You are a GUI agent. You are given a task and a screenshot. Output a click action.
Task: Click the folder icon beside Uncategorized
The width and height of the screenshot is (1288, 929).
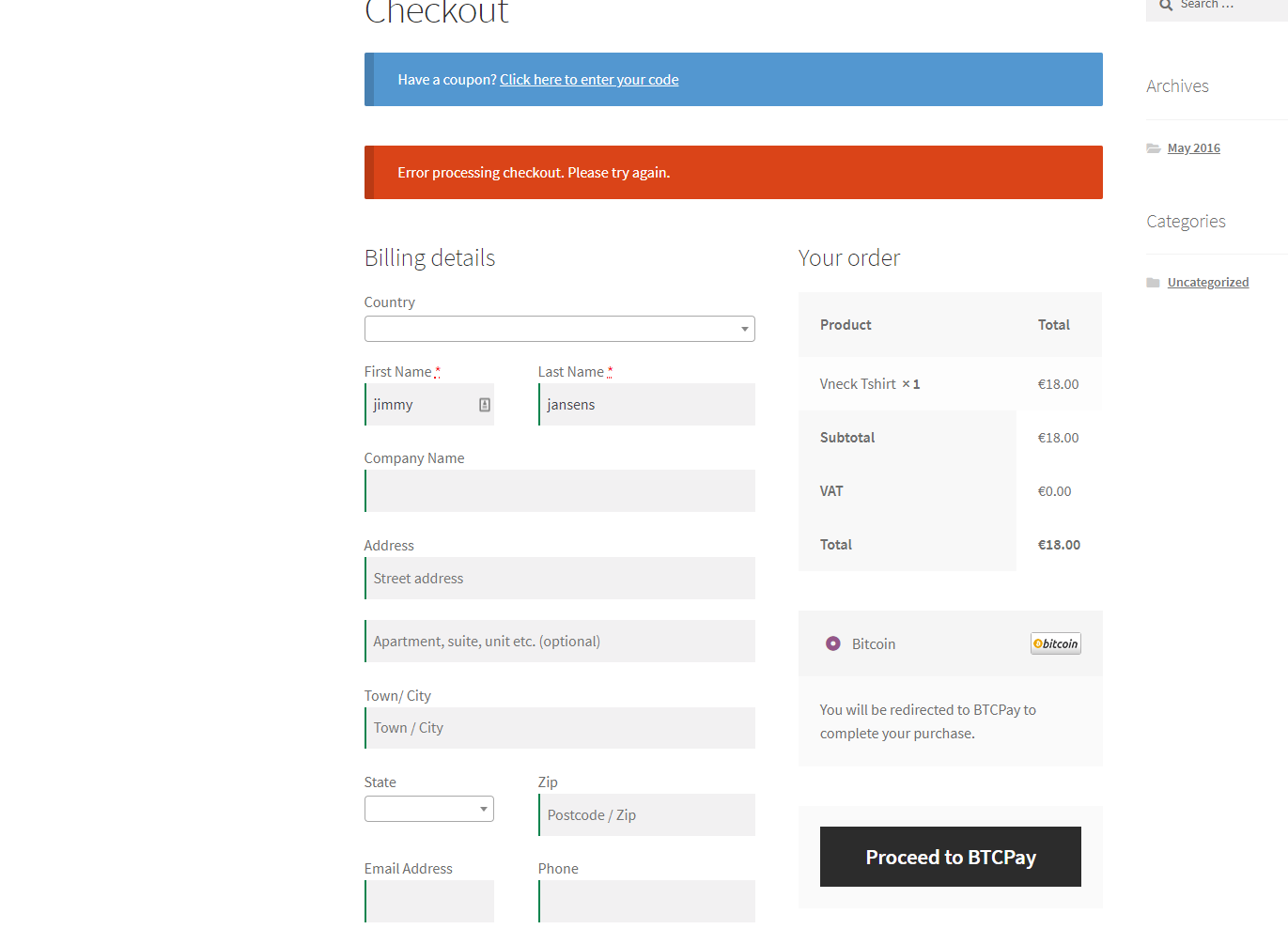tap(1154, 281)
